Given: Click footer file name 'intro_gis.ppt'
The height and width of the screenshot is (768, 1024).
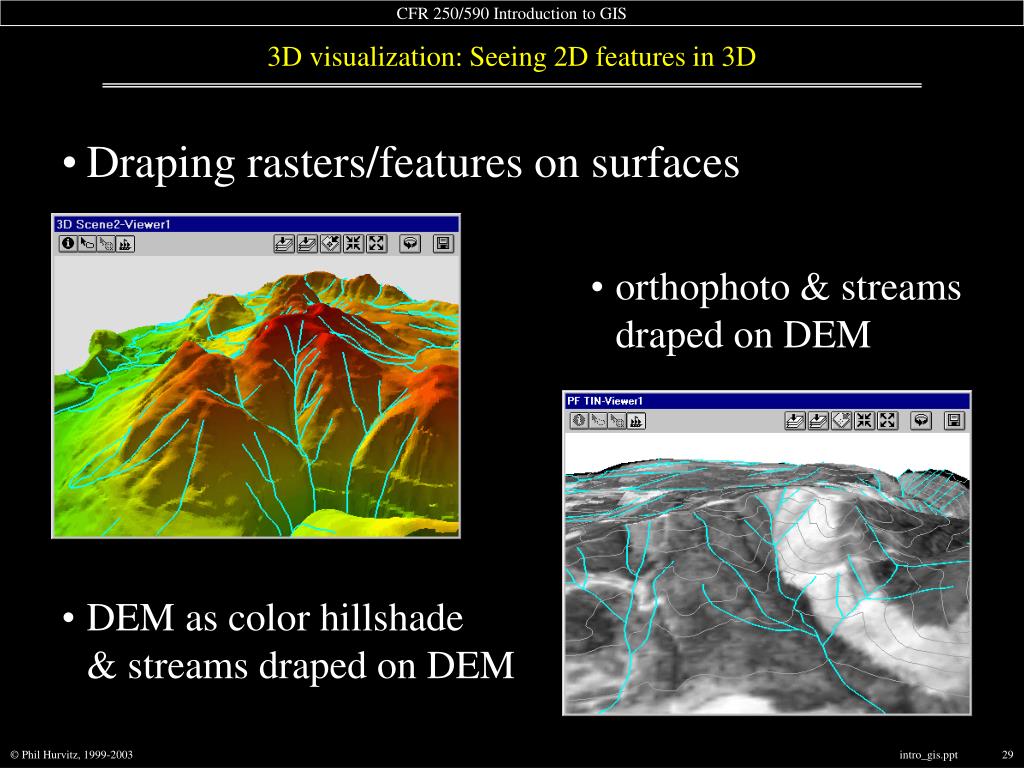Looking at the screenshot, I should [928, 755].
